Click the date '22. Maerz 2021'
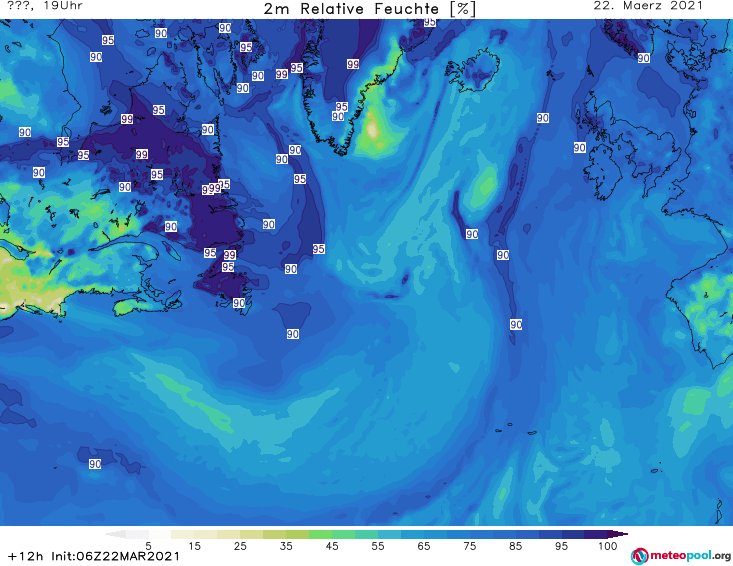Viewport: 733px width, 566px height. 648,6
